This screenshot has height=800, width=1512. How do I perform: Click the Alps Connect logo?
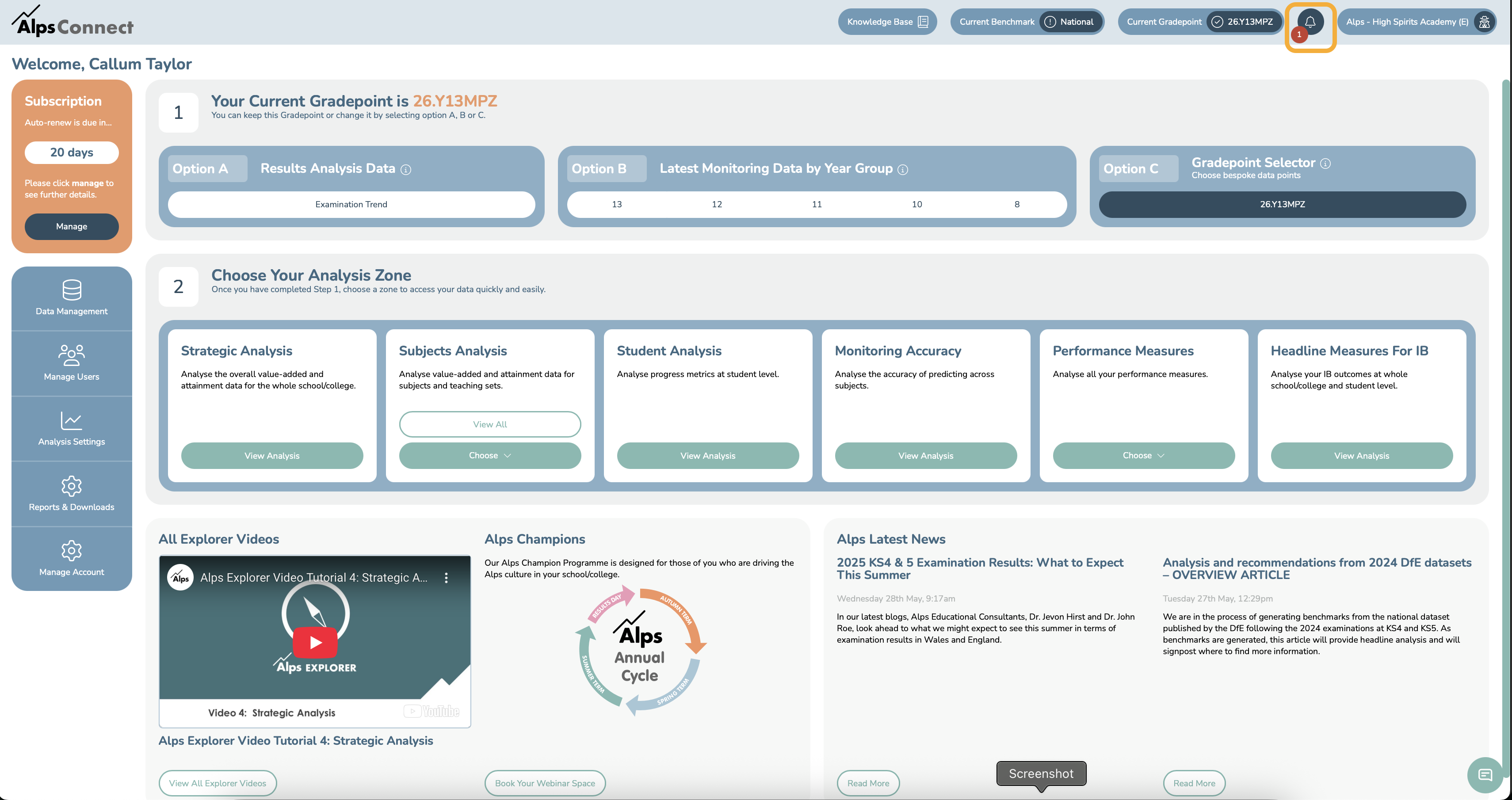pyautogui.click(x=73, y=22)
